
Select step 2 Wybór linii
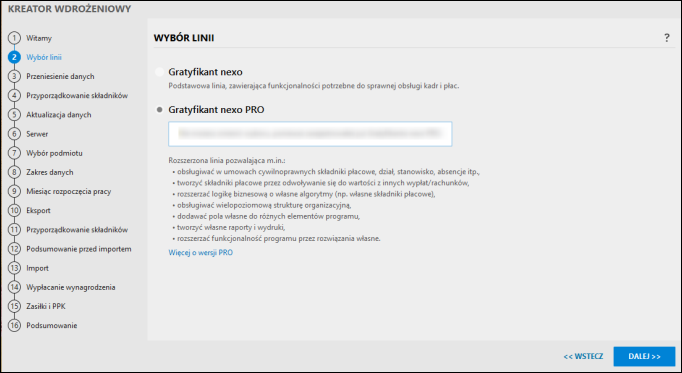(x=35, y=57)
